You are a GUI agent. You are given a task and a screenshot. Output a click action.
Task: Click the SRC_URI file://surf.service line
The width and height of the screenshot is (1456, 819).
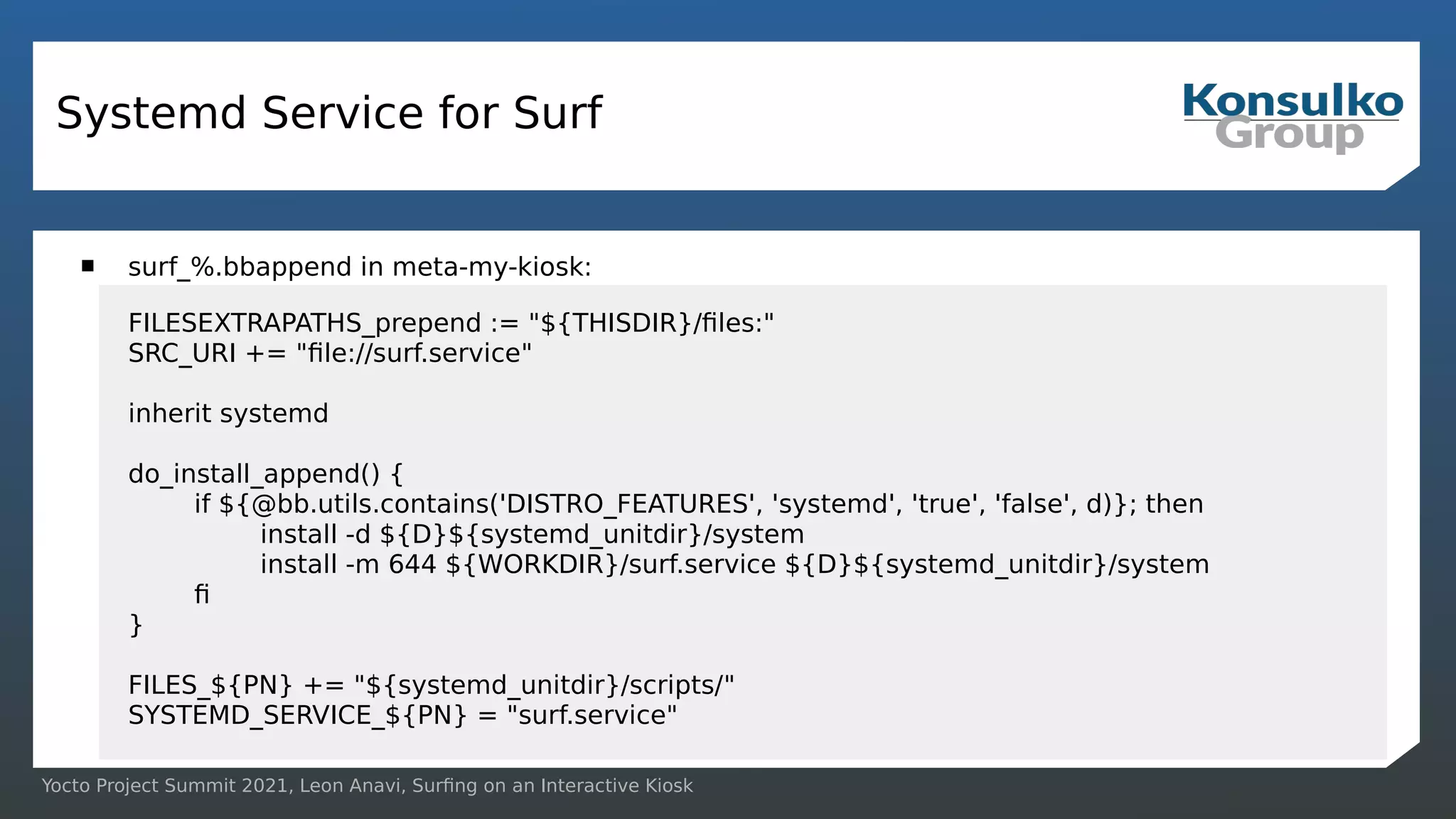coord(329,353)
